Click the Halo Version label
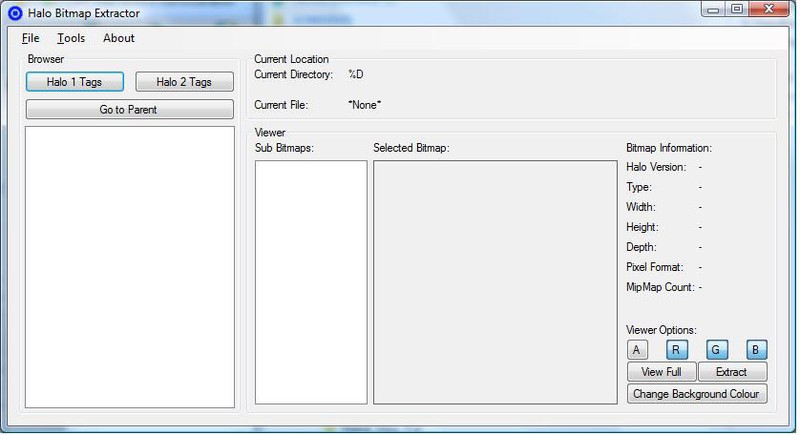Image resolution: width=800 pixels, height=435 pixels. tap(656, 167)
